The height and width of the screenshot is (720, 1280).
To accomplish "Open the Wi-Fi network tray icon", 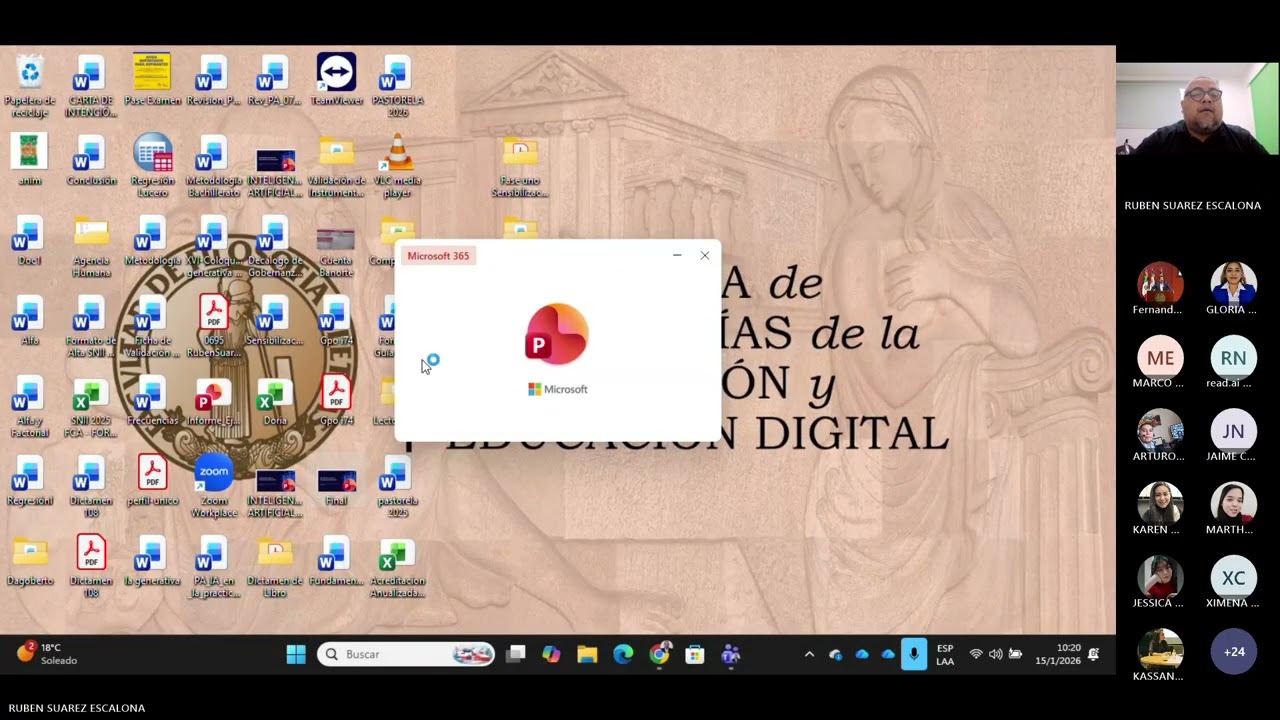I will (976, 654).
